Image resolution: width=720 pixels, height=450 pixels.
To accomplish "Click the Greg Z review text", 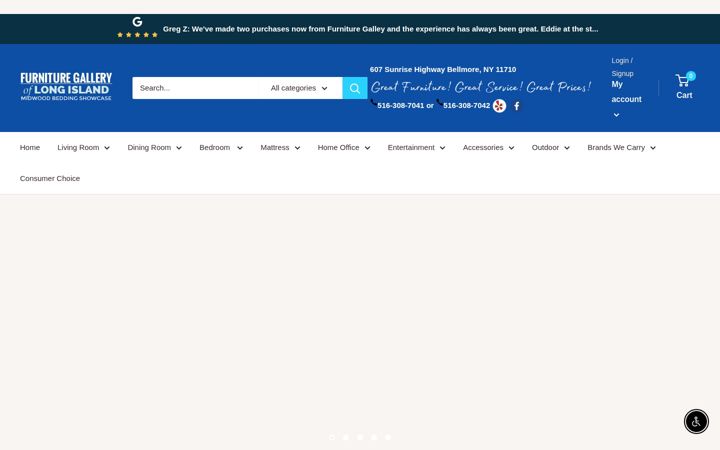I will click(x=380, y=29).
